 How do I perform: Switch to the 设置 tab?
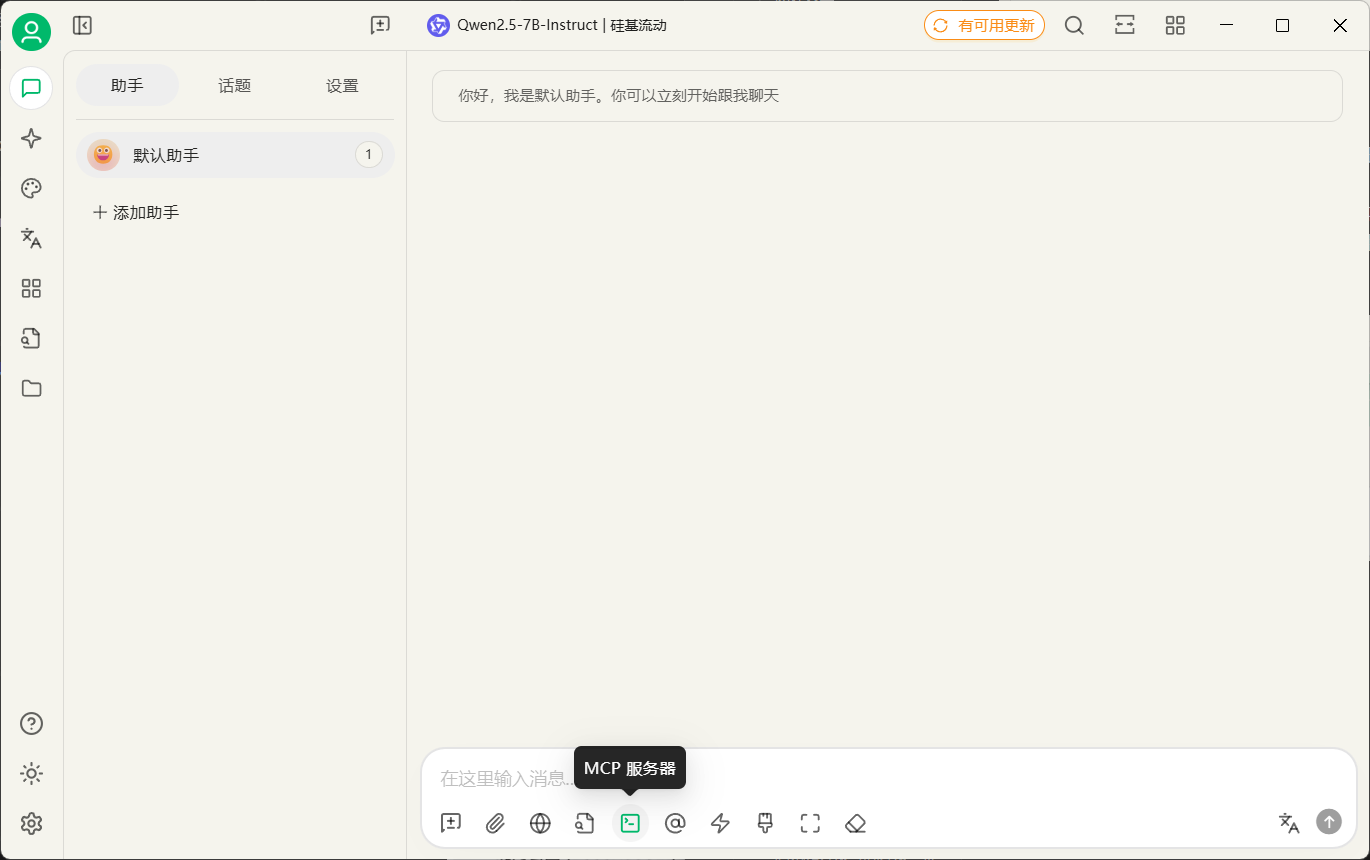tap(342, 85)
